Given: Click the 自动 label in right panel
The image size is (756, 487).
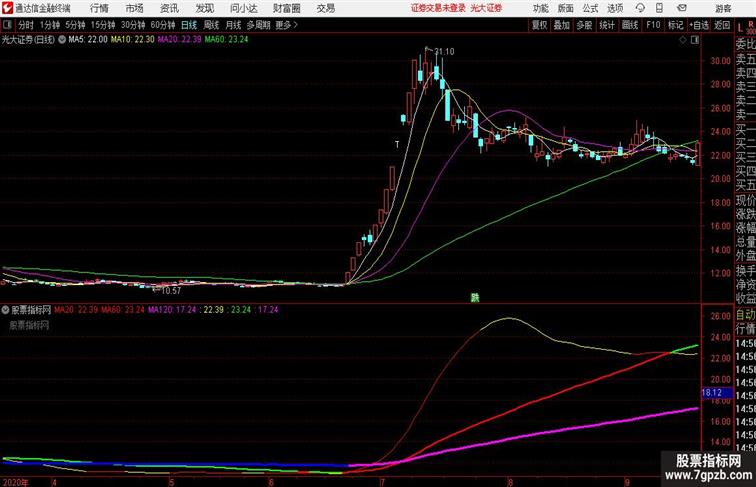Looking at the screenshot, I should coord(745,315).
